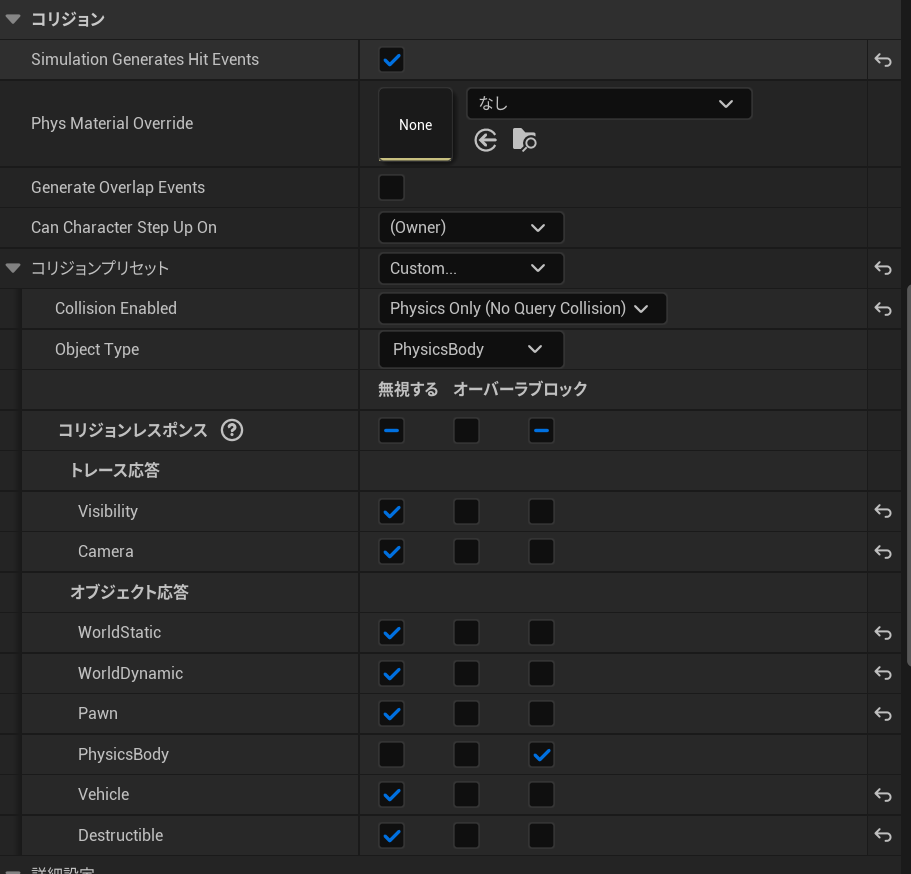911x874 pixels.
Task: Collapse the コリジョンプリセット group
Action: pos(13,268)
